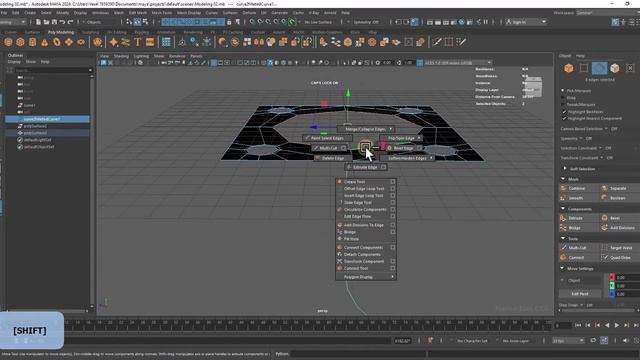Open the Sign In dropdown arrow
Image resolution: width=640 pixels, height=360 pixels.
(544, 22)
